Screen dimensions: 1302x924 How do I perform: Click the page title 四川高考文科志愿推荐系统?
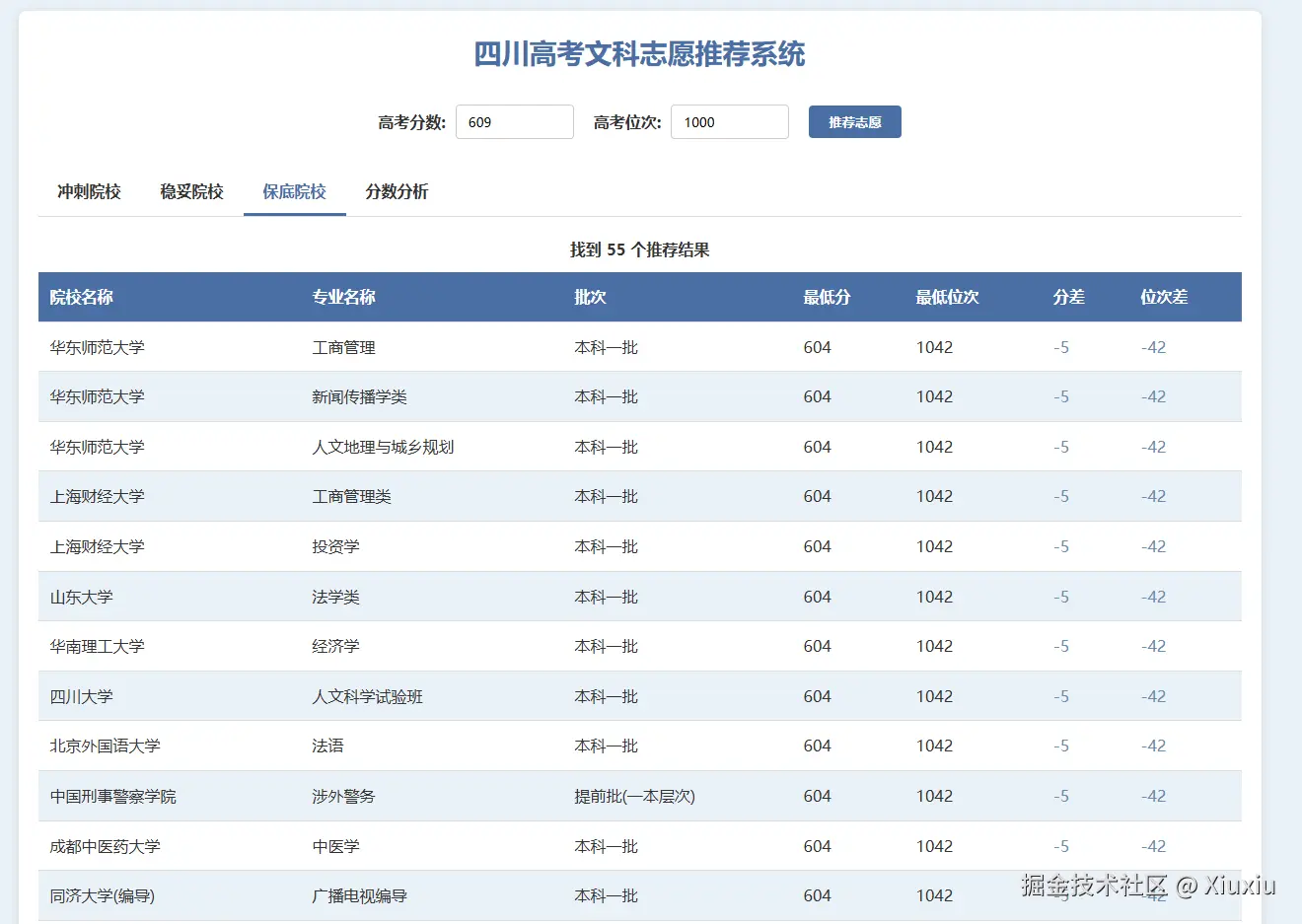point(640,53)
